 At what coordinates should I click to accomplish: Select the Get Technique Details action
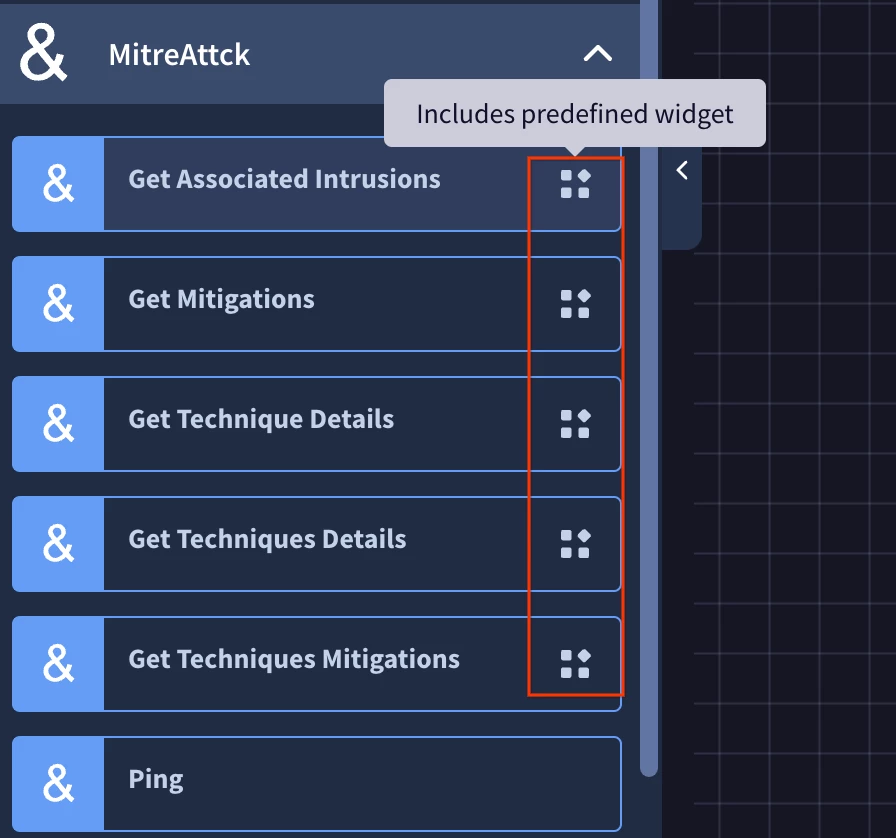[x=317, y=424]
